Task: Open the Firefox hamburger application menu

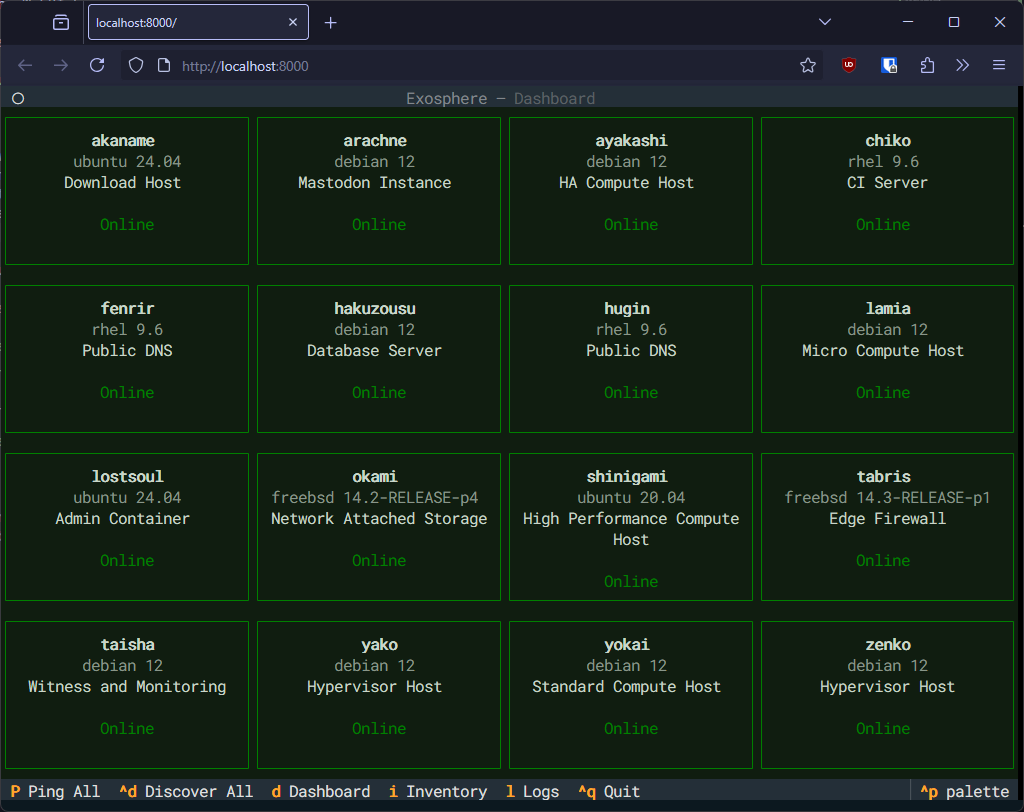Action: pyautogui.click(x=998, y=66)
